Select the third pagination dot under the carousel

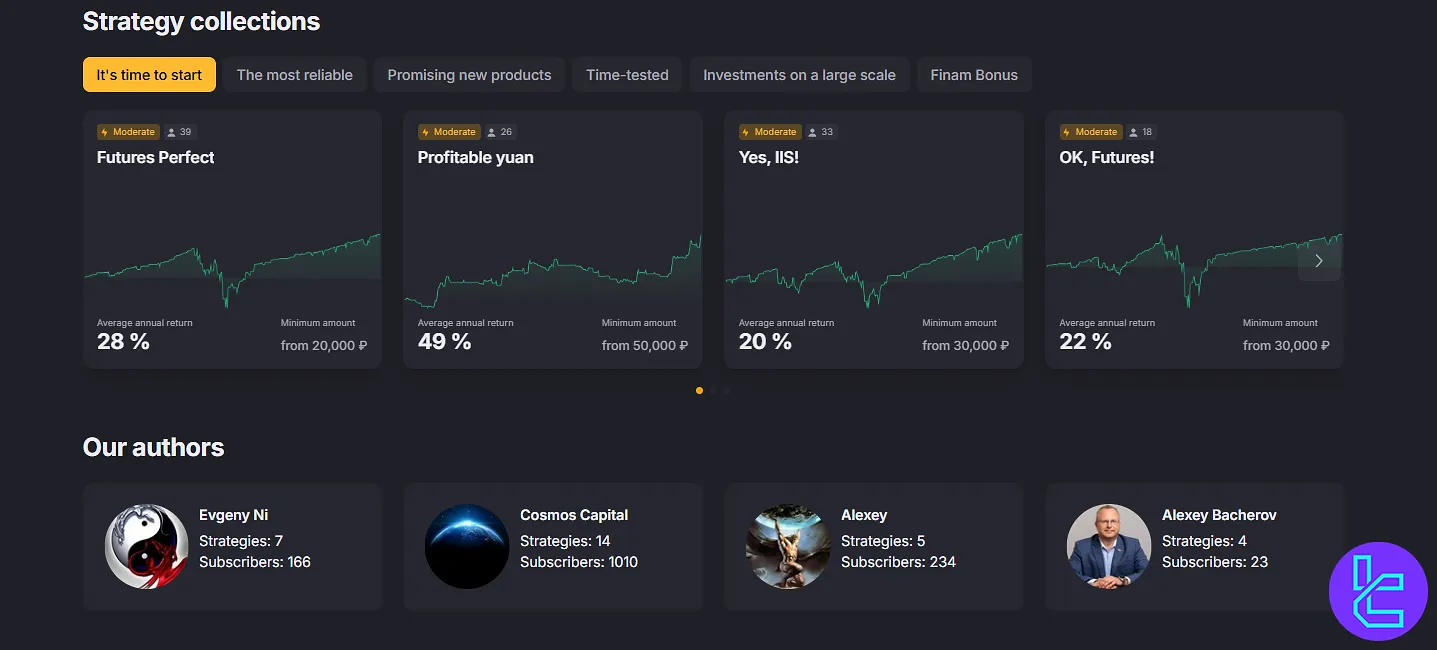pyautogui.click(x=726, y=391)
